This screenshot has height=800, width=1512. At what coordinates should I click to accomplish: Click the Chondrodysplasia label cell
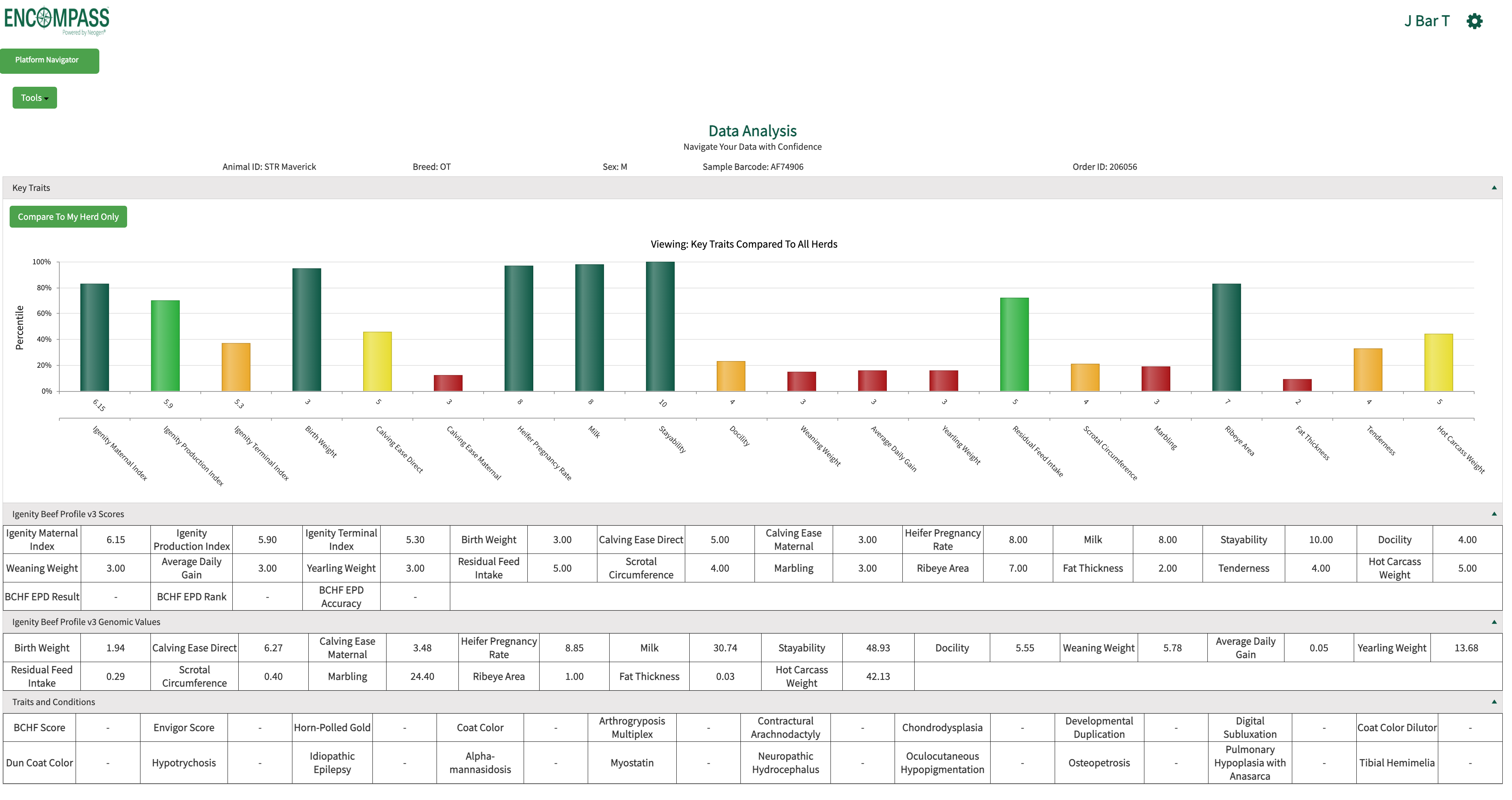point(942,727)
